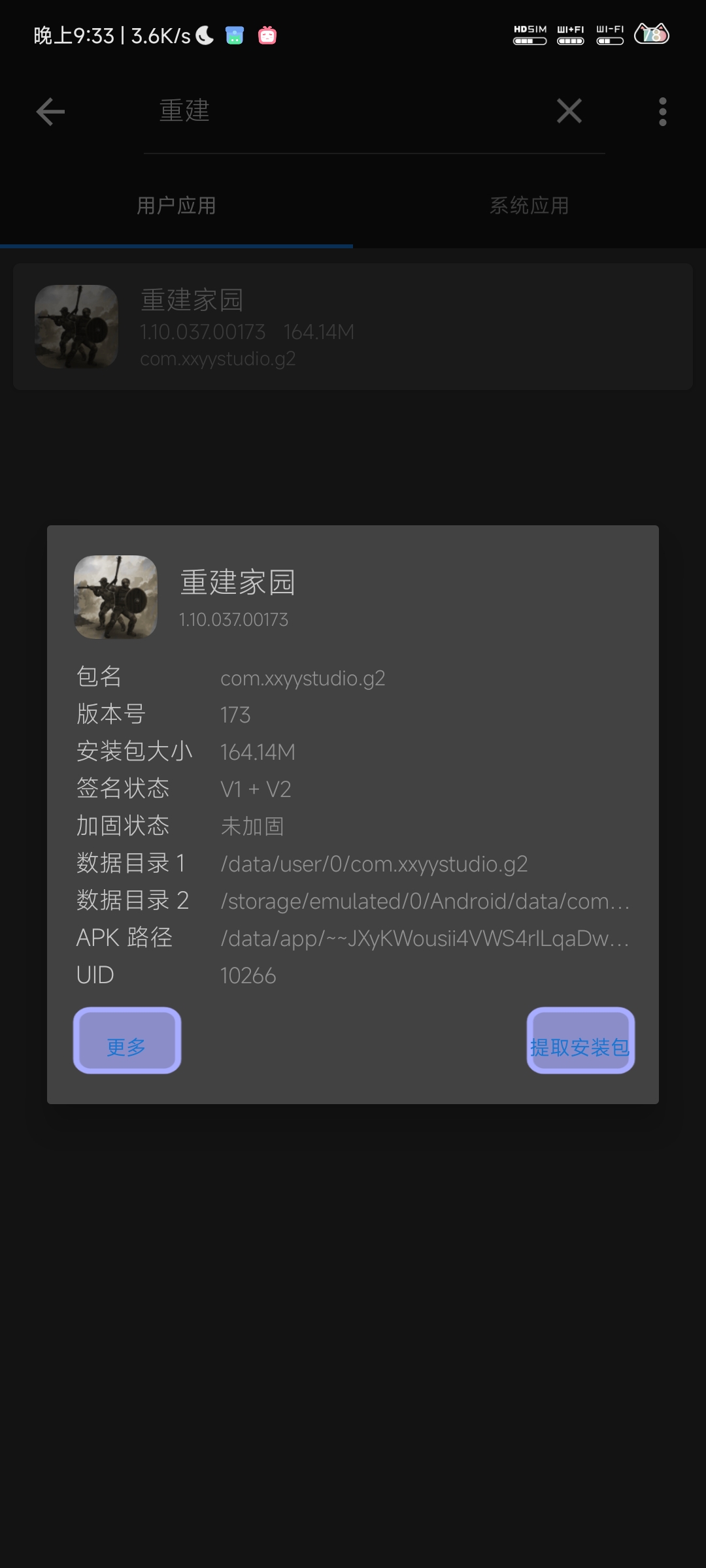Tap 数据目录 1 path value

pyautogui.click(x=374, y=864)
